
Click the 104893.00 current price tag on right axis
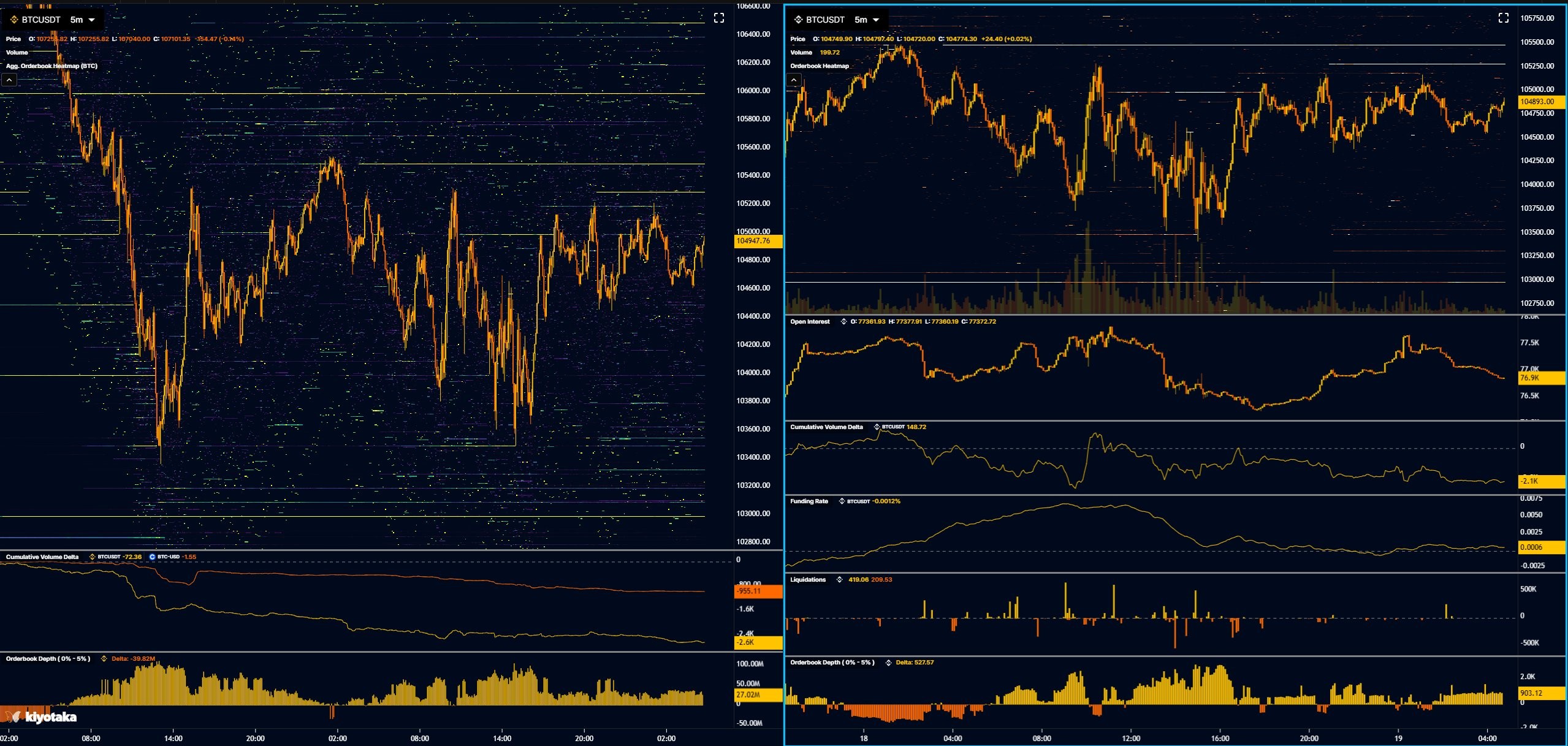(1542, 102)
